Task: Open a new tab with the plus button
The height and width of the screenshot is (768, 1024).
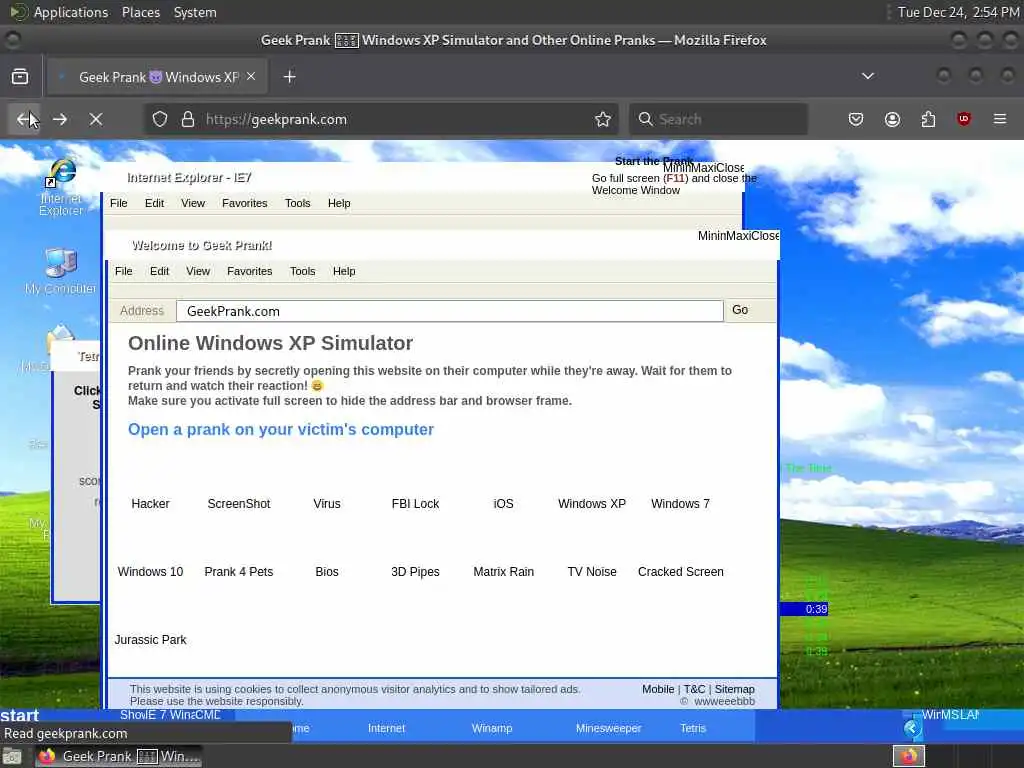Action: click(x=289, y=77)
